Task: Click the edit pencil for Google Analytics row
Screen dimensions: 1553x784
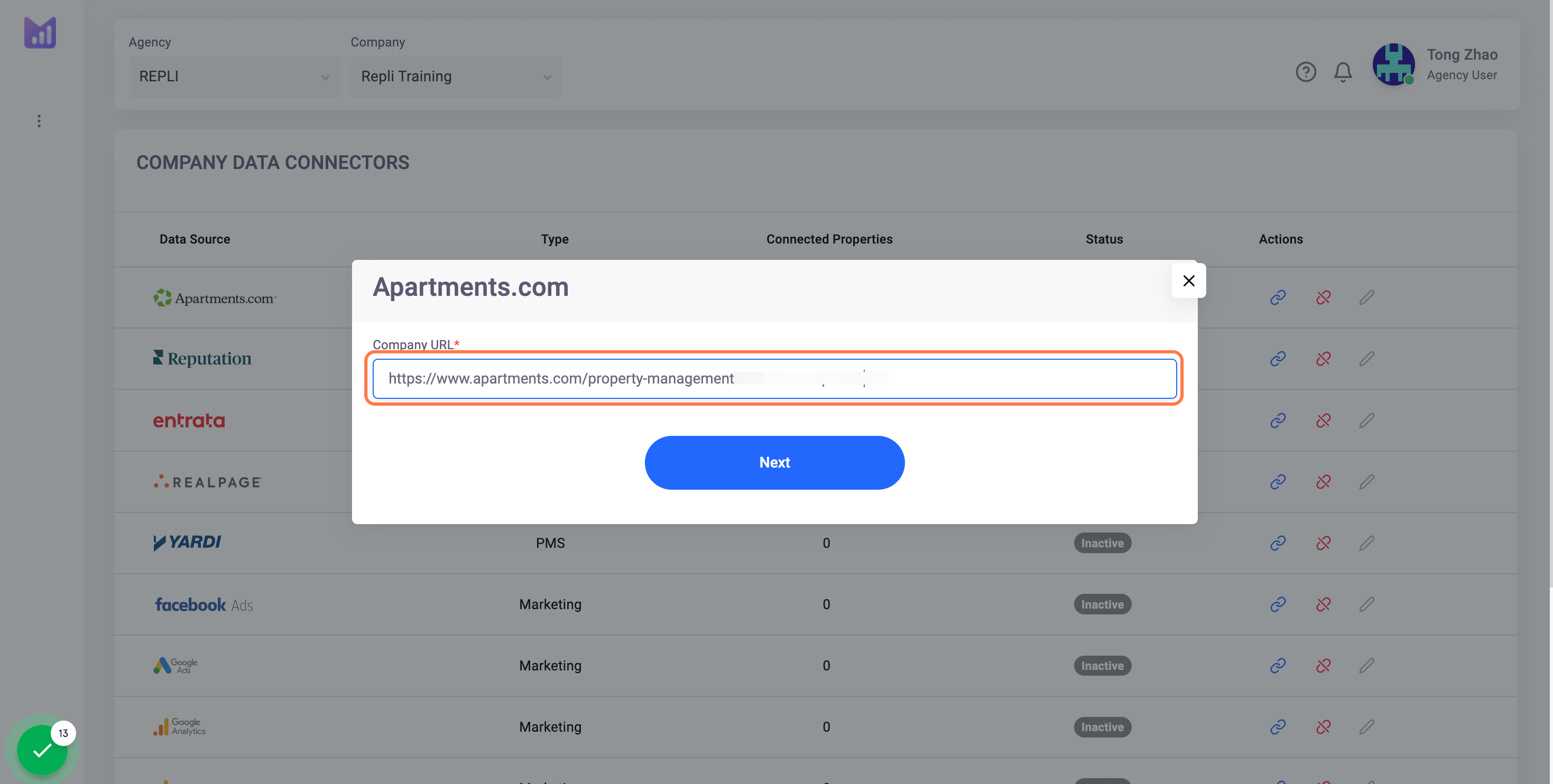Action: (1367, 727)
